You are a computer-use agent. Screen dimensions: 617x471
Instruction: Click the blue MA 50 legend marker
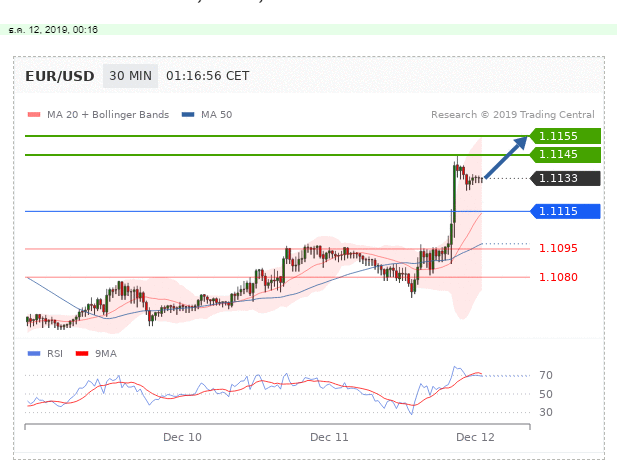point(188,115)
